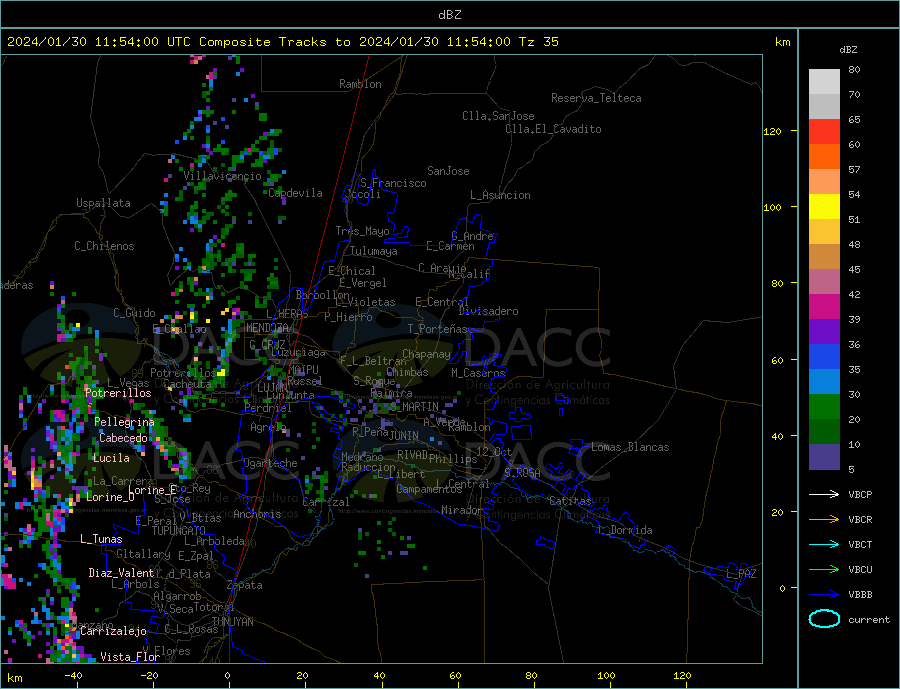This screenshot has height=689, width=900.
Task: Select the blue swatch between 36 and 35
Action: pos(824,357)
